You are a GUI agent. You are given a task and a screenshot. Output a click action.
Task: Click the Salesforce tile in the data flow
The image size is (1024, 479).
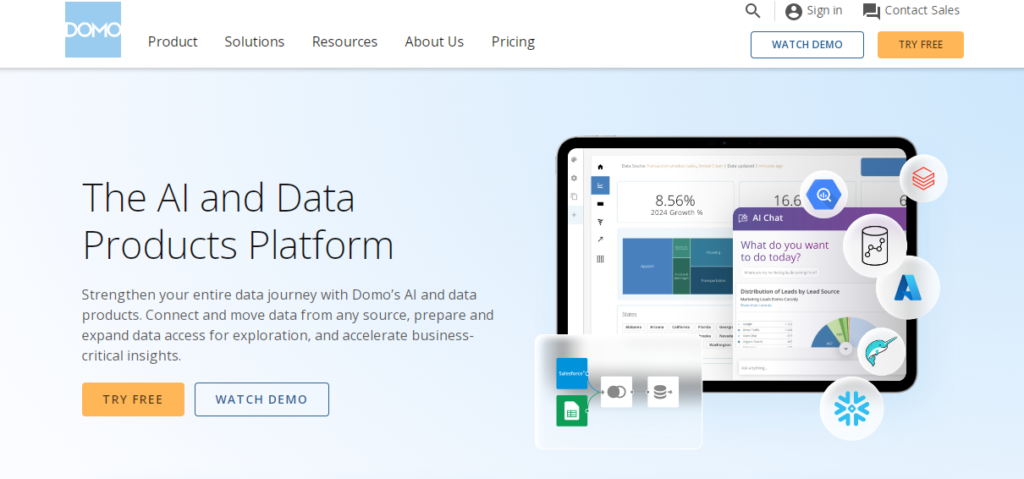(571, 374)
